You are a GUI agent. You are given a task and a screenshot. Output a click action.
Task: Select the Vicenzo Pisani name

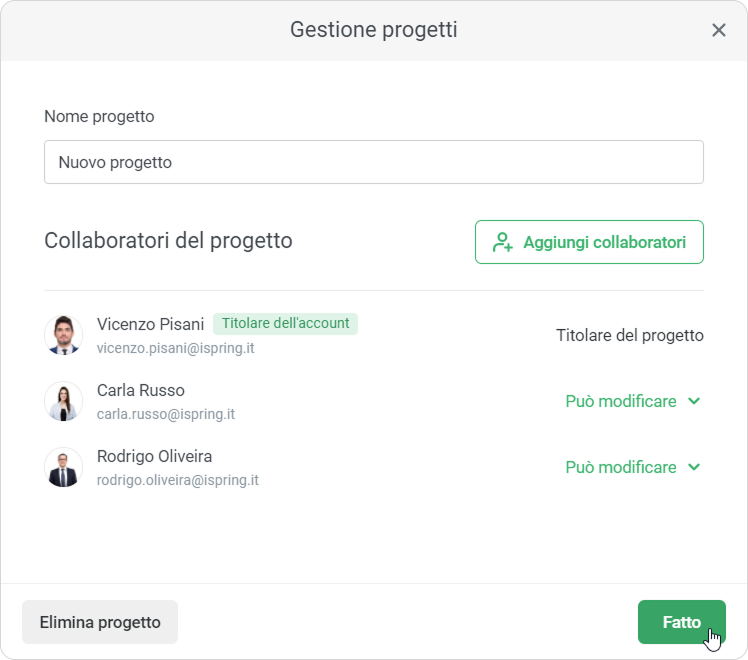click(x=150, y=324)
